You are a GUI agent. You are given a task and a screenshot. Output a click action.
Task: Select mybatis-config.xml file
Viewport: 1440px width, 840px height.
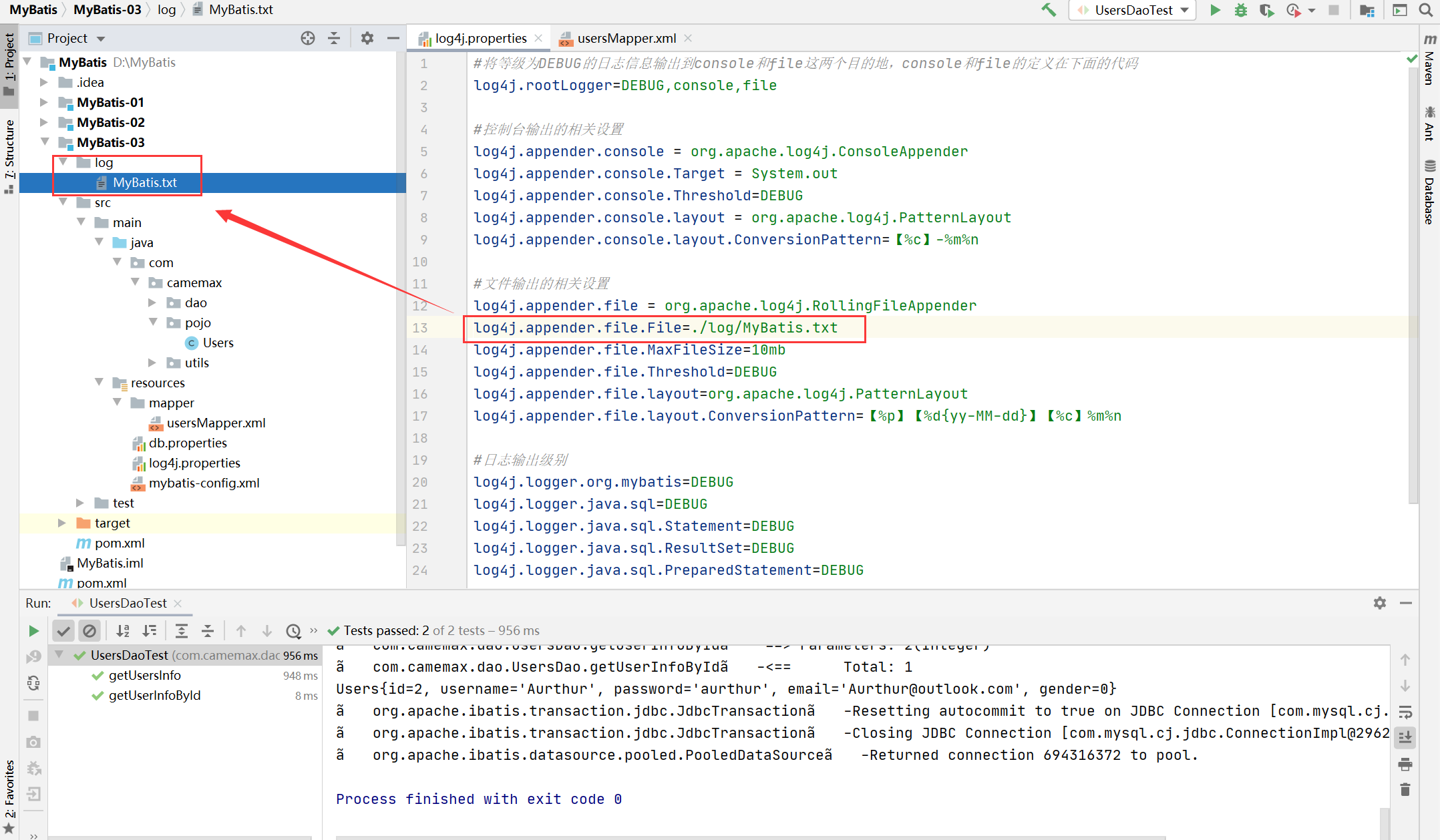coord(204,483)
